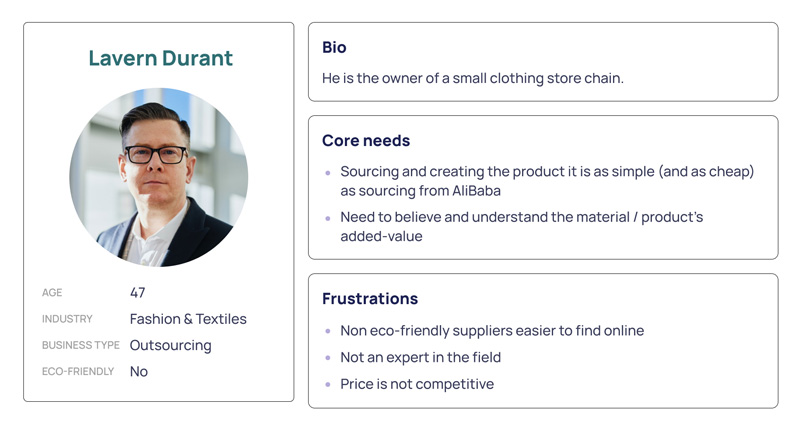Select the non eco-friendly suppliers bullet
The image size is (800, 430).
pyautogui.click(x=492, y=331)
